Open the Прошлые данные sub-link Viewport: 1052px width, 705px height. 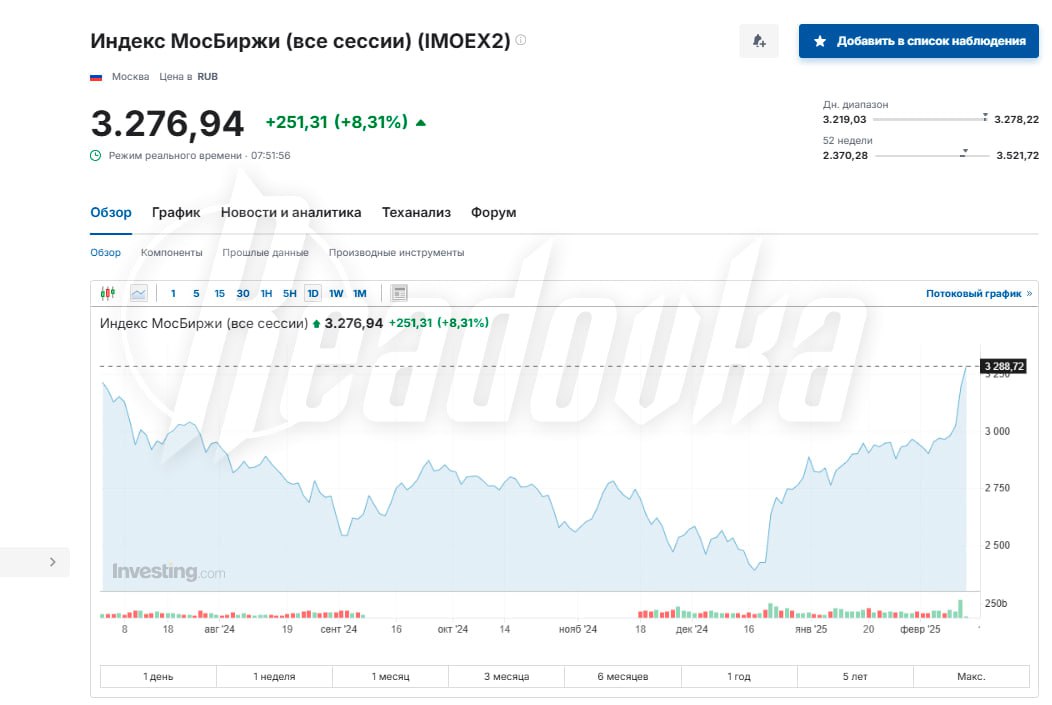coord(265,253)
